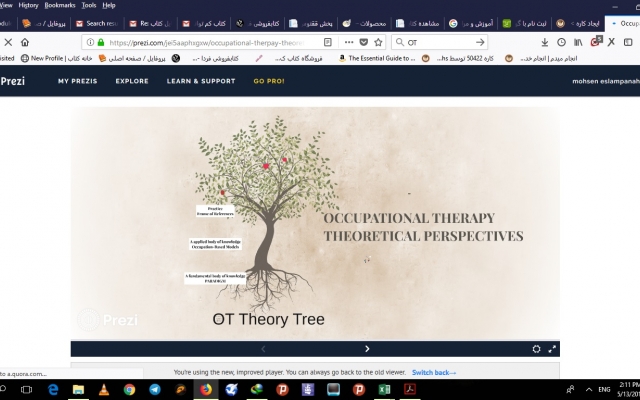Screen dimensions: 640x400
Task: Save page to Pocket
Action: (364, 42)
